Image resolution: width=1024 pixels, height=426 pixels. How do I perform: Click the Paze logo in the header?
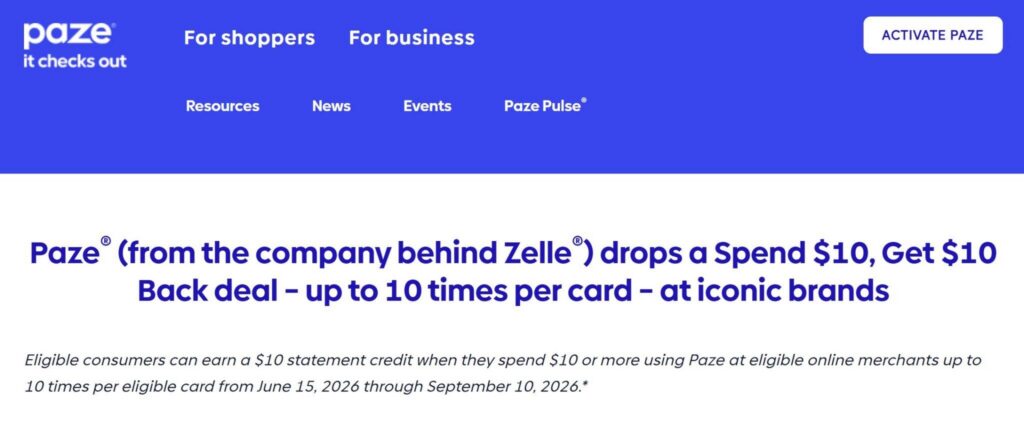pyautogui.click(x=69, y=35)
